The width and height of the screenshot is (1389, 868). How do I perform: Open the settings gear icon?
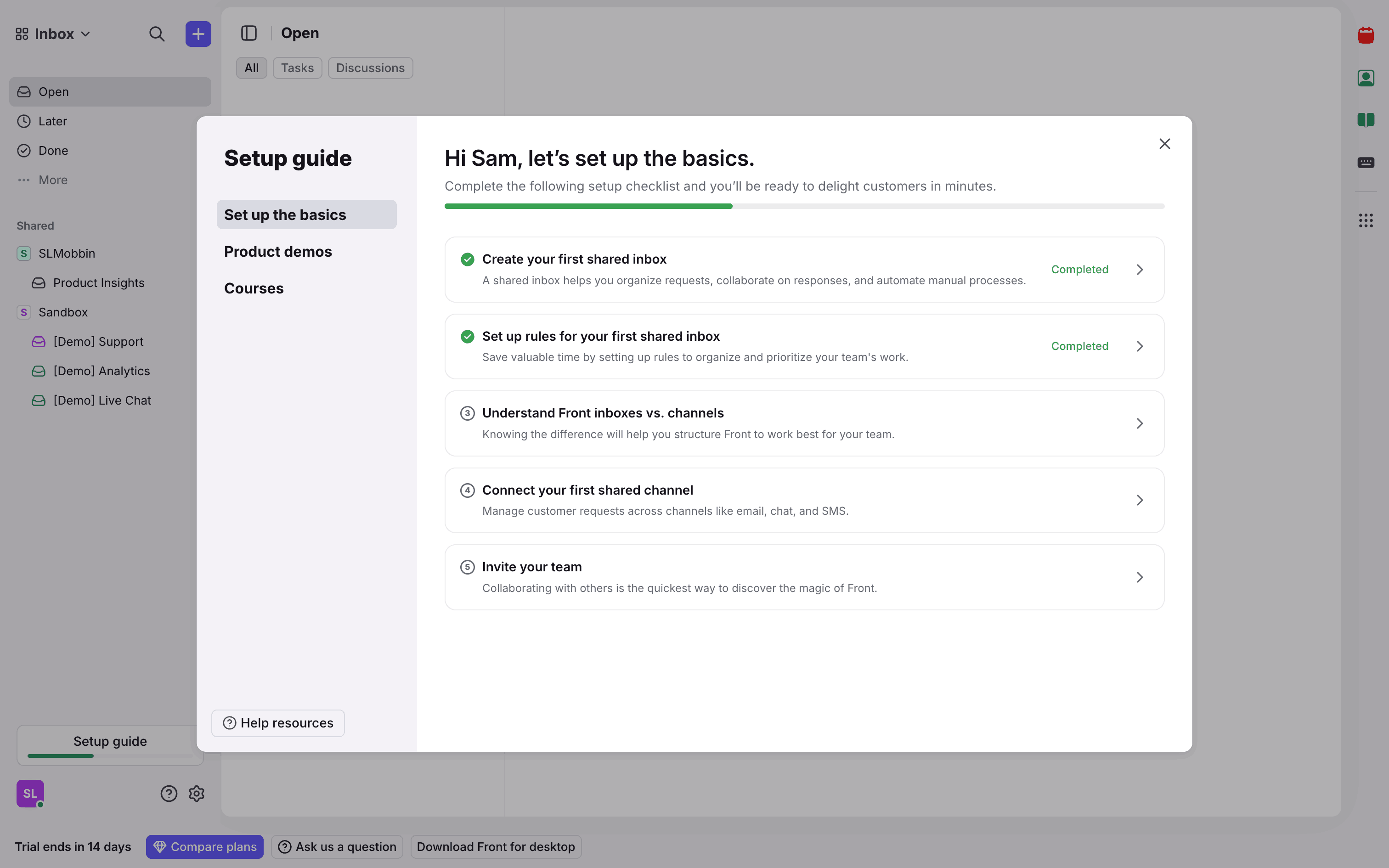point(197,794)
